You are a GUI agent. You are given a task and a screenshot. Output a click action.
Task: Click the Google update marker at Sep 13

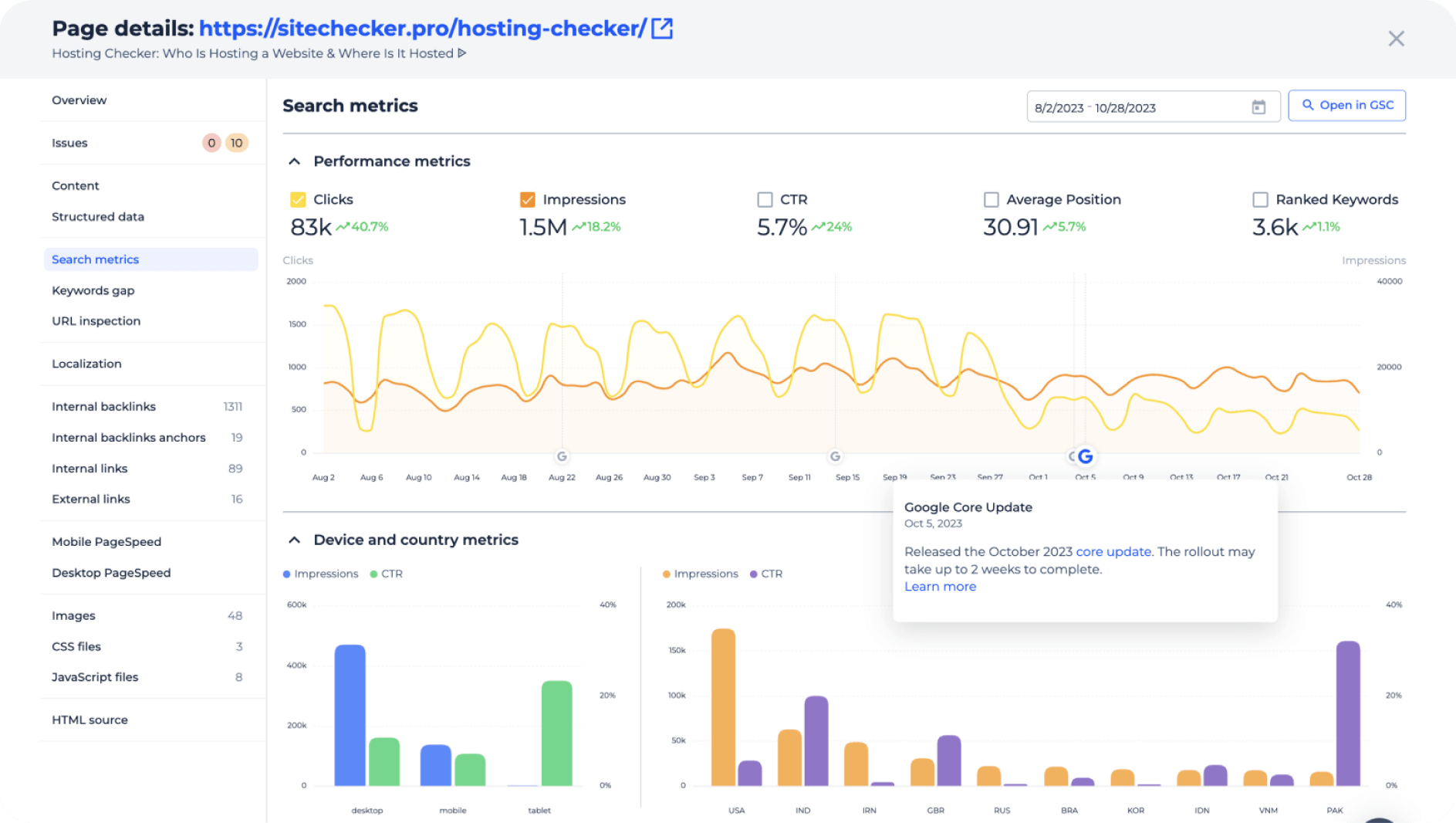click(835, 456)
